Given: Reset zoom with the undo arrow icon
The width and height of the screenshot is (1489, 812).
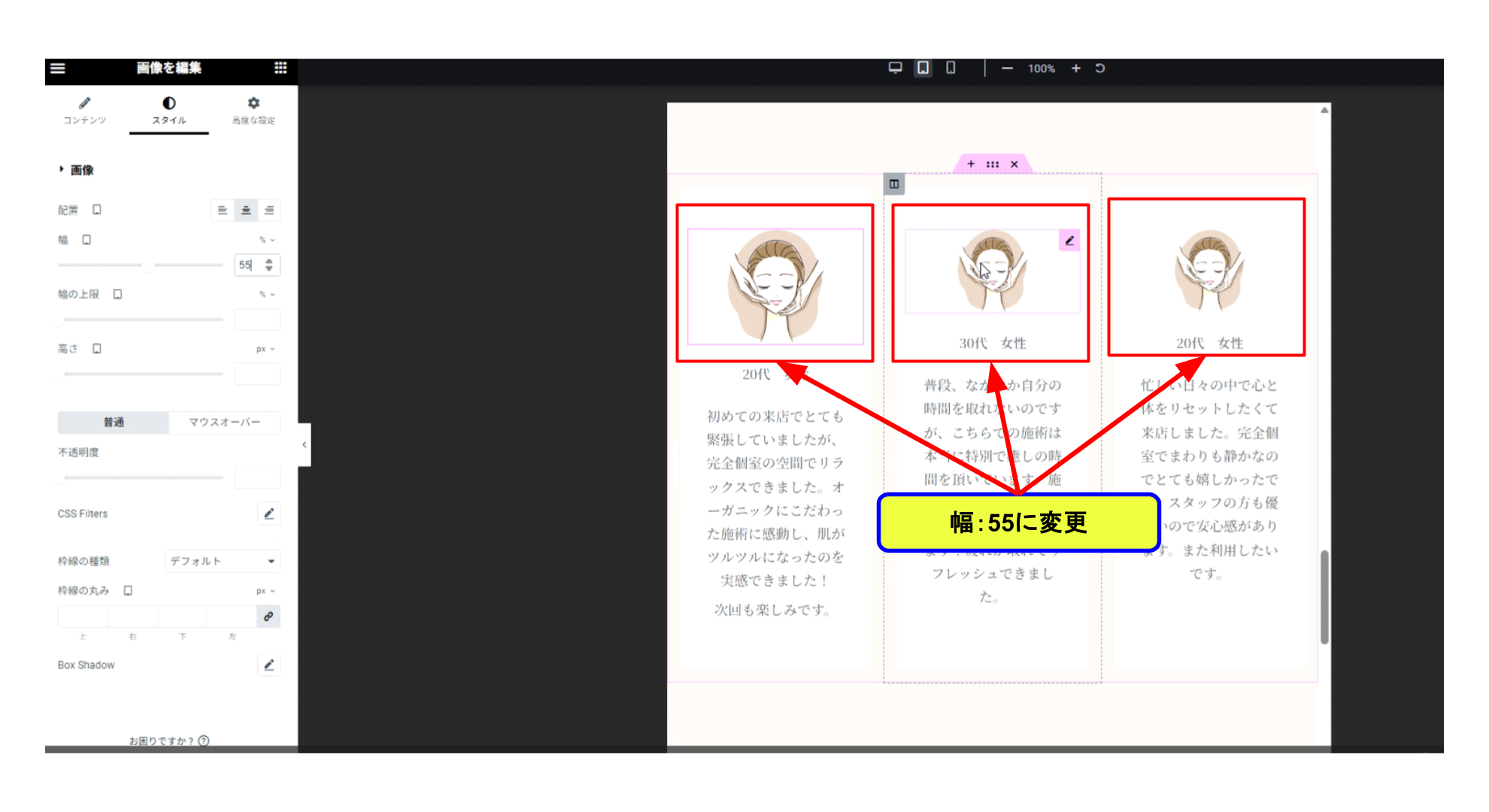Looking at the screenshot, I should tap(1100, 68).
